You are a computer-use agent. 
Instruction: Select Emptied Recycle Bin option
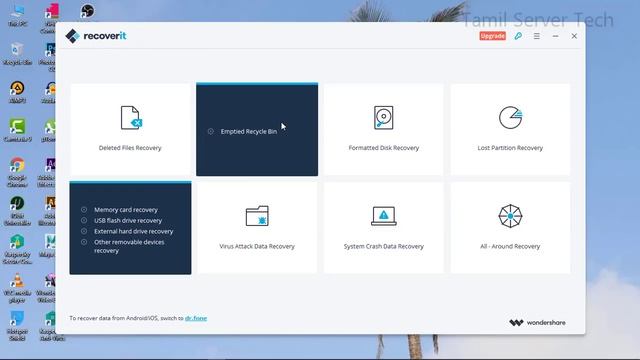pos(249,131)
